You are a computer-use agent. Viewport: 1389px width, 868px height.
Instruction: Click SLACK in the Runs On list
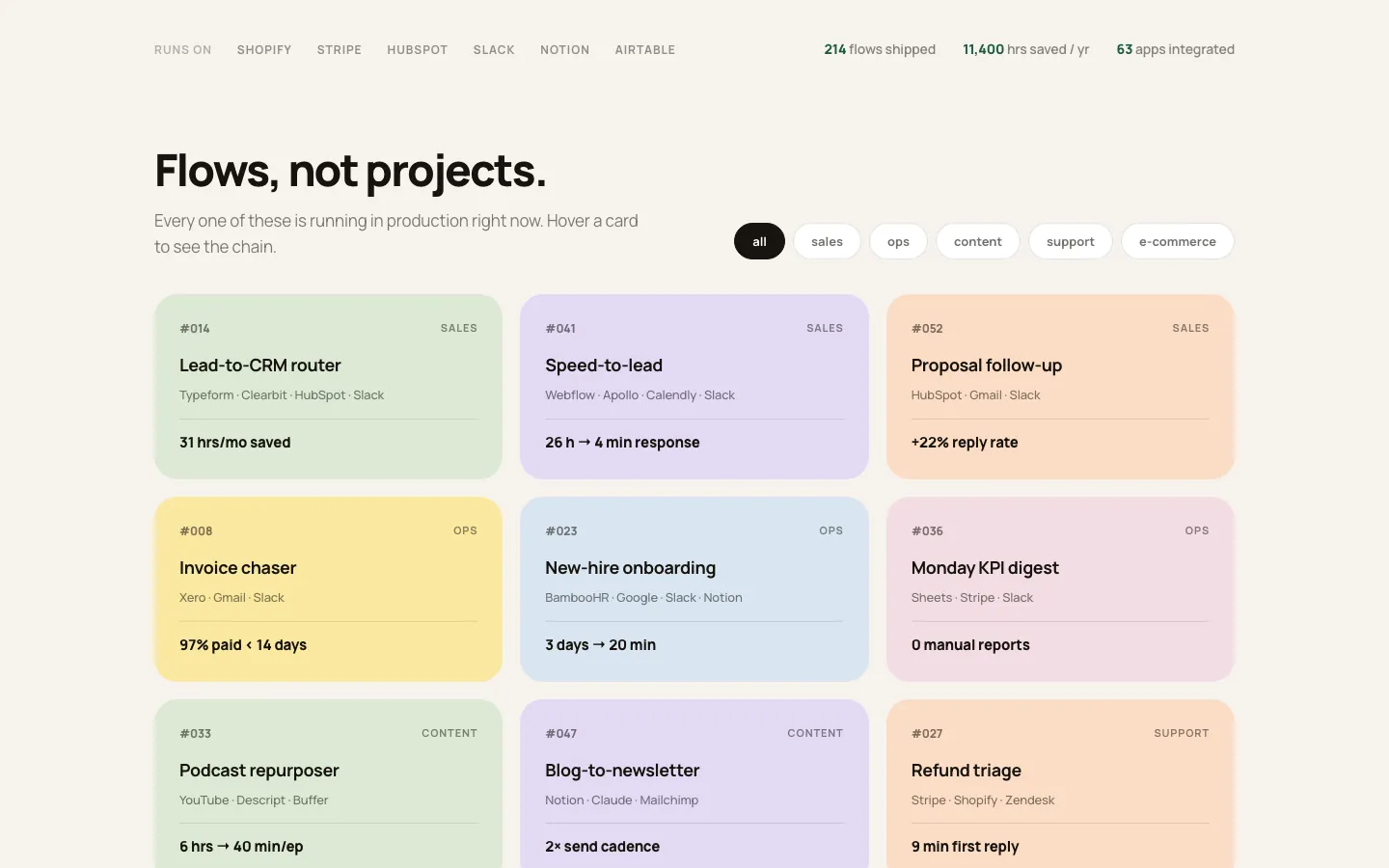pos(494,50)
